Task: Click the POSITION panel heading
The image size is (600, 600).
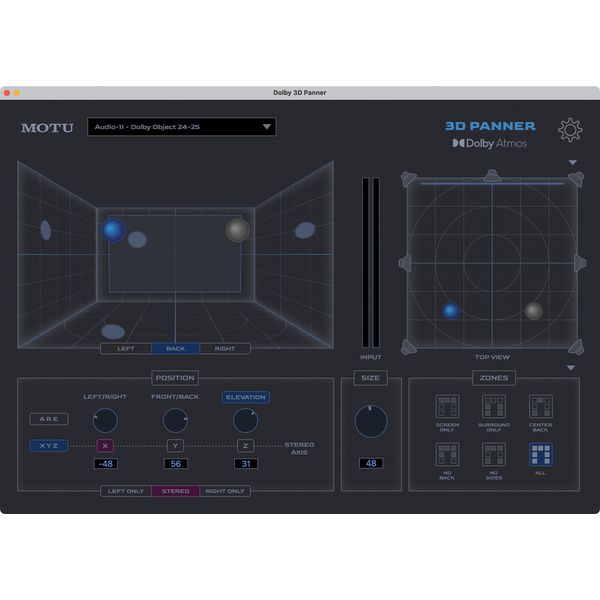Action: 175,378
